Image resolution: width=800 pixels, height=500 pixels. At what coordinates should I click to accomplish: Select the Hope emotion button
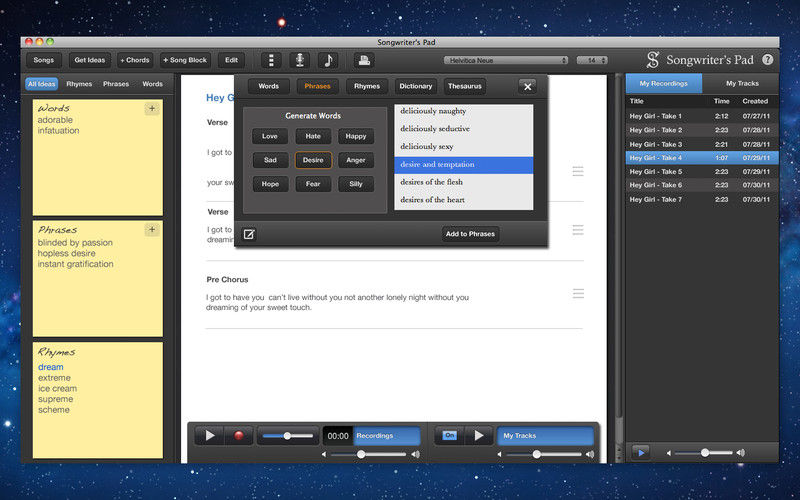click(270, 184)
